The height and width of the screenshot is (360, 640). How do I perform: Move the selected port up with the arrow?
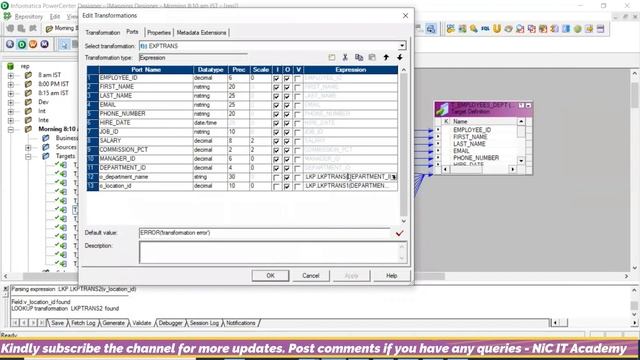click(x=386, y=58)
